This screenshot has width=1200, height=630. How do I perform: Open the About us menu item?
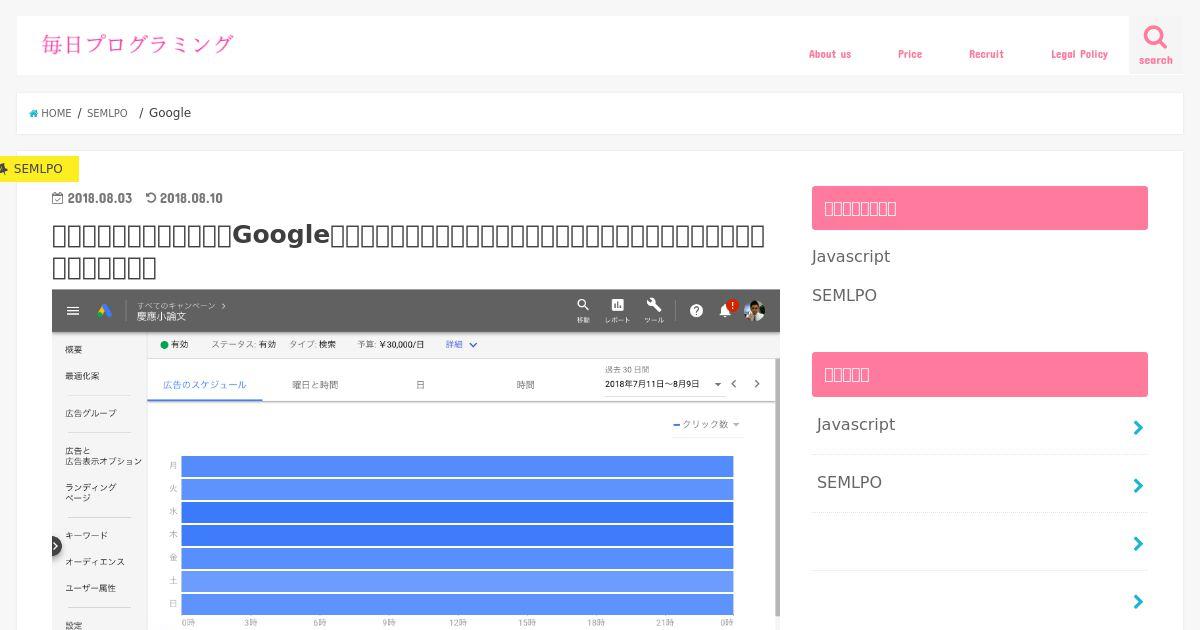pos(830,54)
